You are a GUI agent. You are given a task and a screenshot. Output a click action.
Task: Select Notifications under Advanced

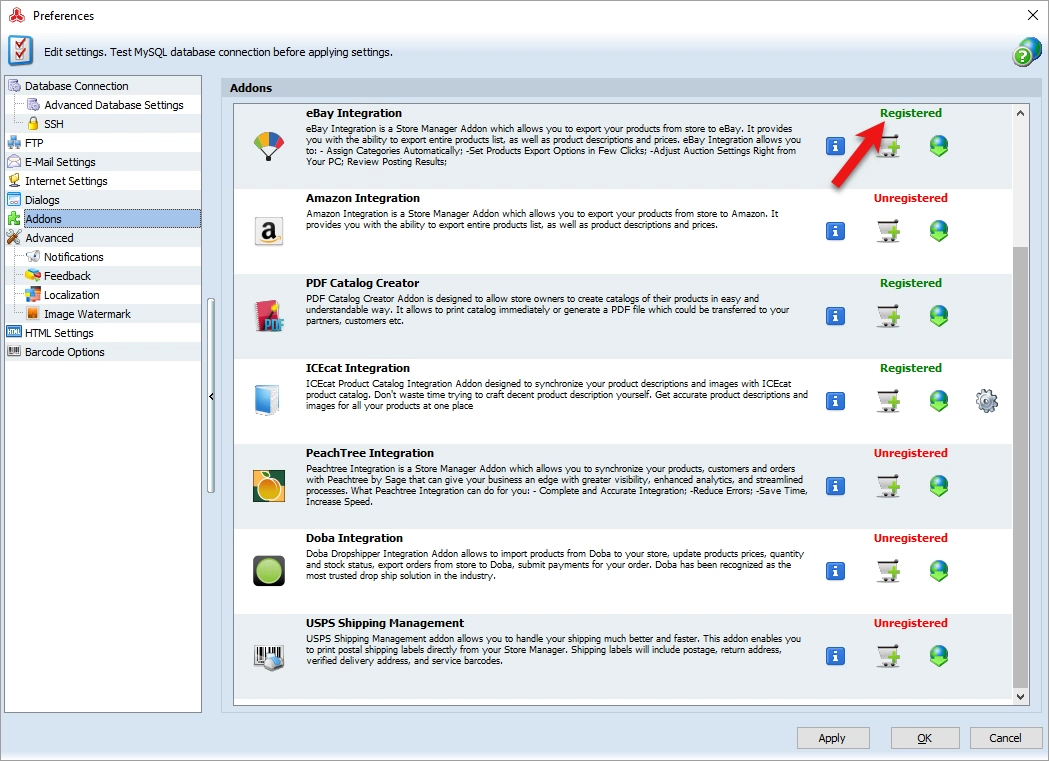(x=73, y=257)
